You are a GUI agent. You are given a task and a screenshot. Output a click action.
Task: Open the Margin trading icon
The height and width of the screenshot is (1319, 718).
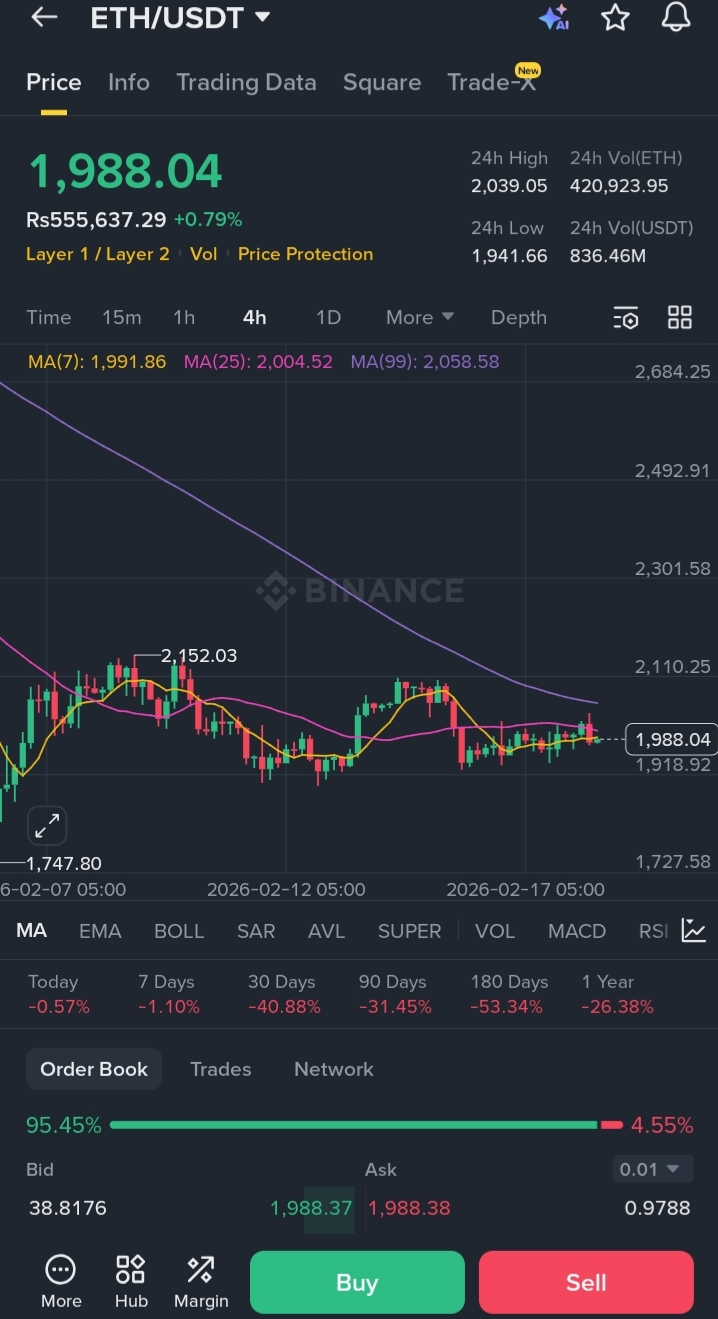pos(201,1281)
